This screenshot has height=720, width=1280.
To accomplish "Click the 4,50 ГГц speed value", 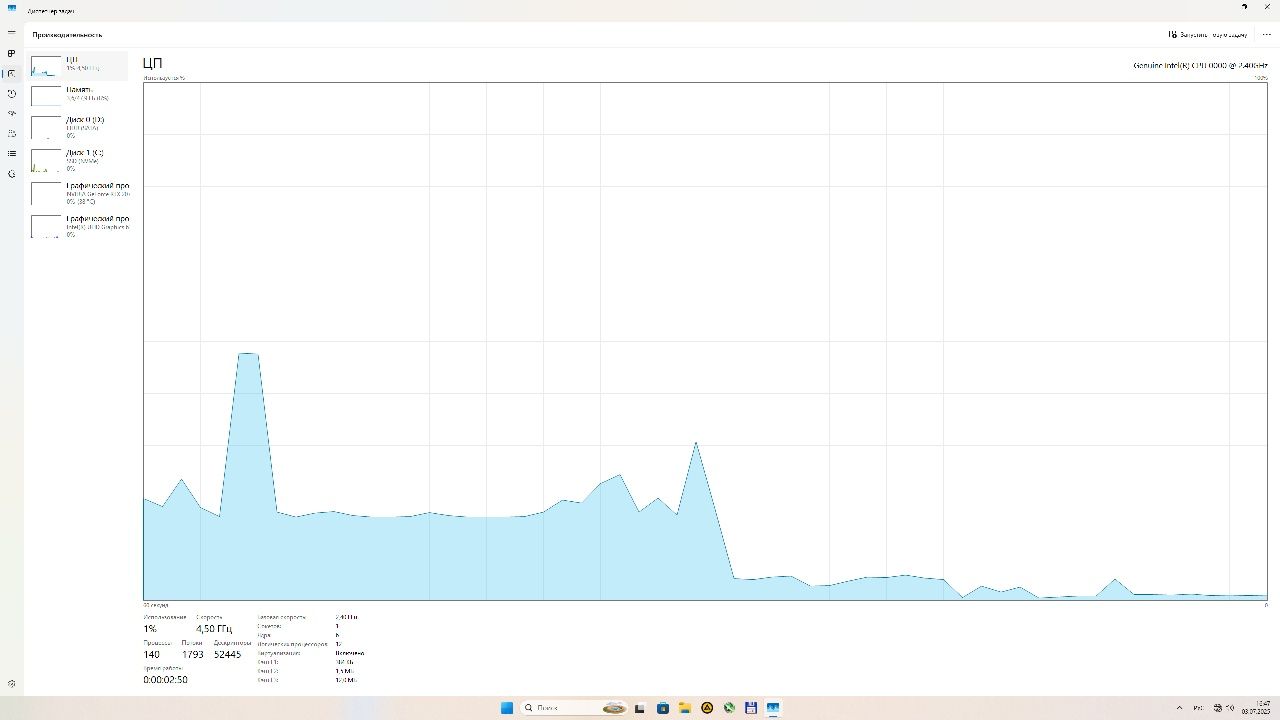I will pyautogui.click(x=214, y=629).
